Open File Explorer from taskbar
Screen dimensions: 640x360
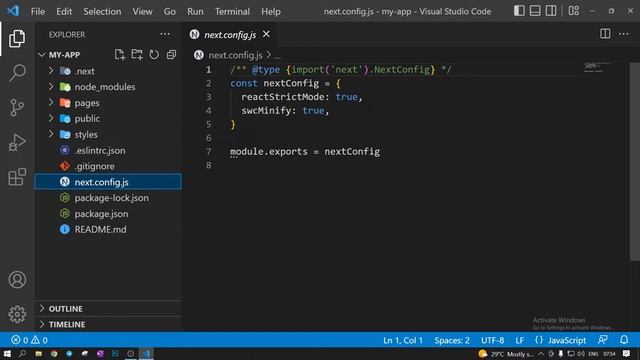38,354
